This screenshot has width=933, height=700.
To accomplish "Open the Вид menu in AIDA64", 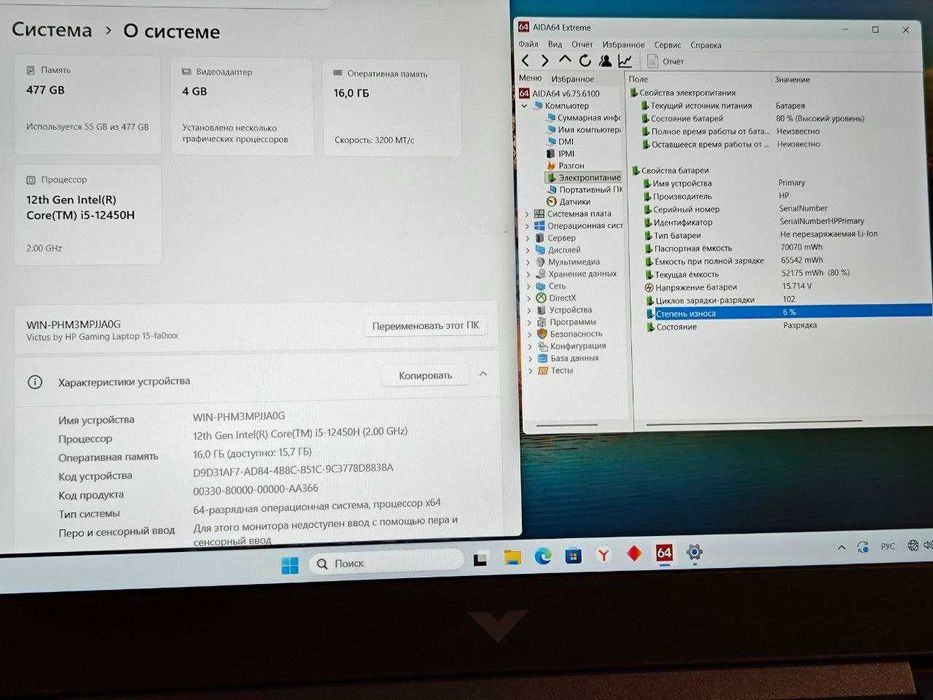I will 555,44.
